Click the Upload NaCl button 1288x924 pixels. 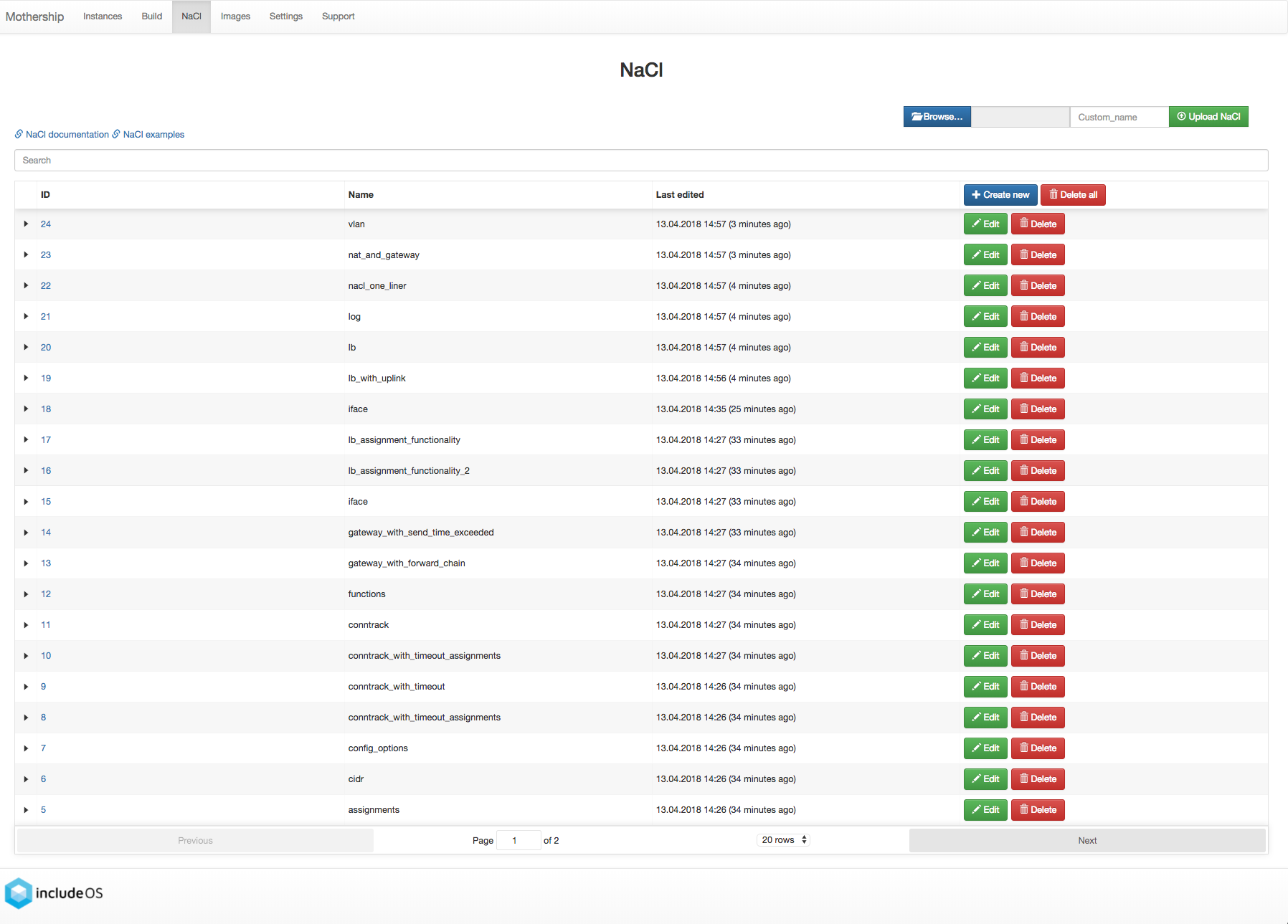pyautogui.click(x=1208, y=117)
